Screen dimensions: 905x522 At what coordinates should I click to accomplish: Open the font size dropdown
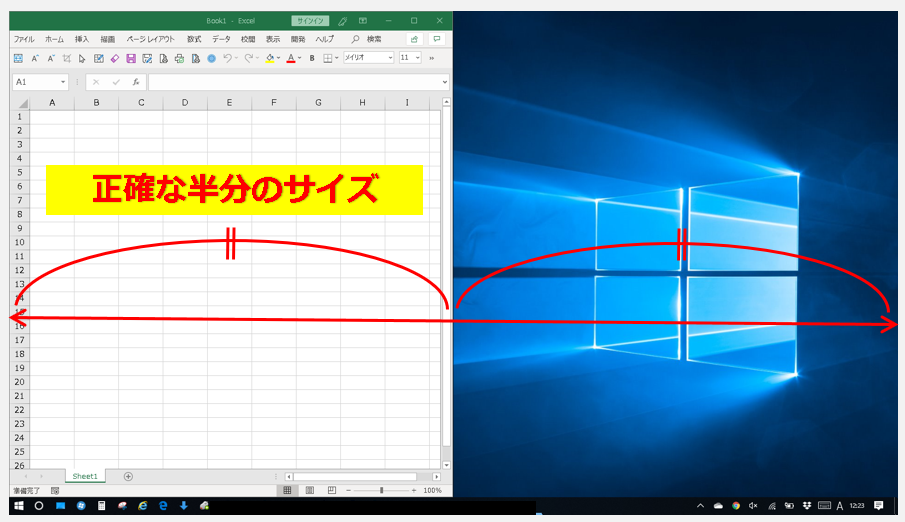tap(417, 58)
